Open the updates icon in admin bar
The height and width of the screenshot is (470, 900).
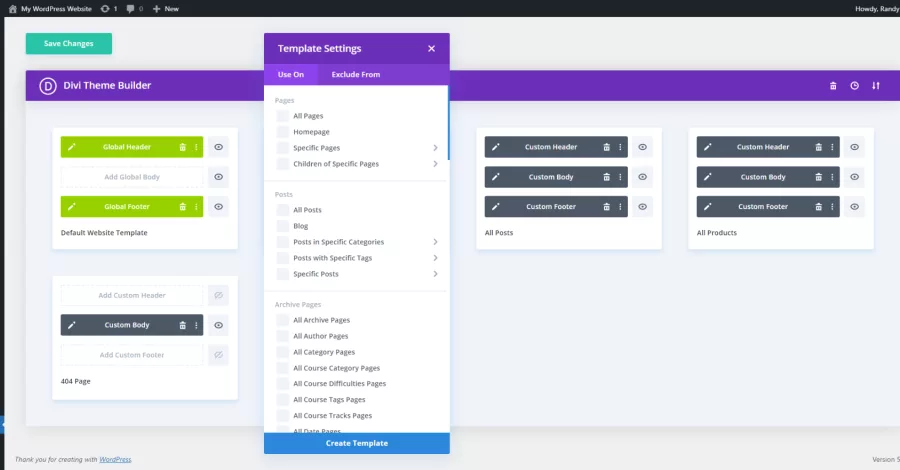point(105,9)
